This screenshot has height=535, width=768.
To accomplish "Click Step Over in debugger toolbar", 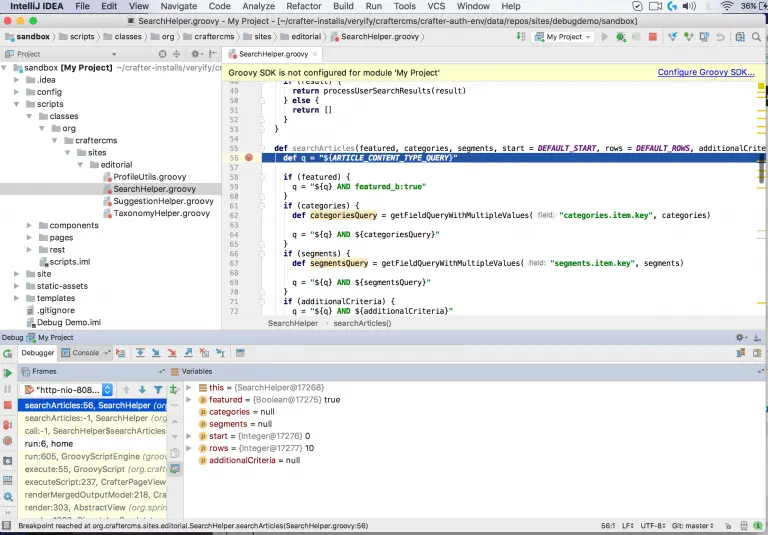I will (x=141, y=353).
